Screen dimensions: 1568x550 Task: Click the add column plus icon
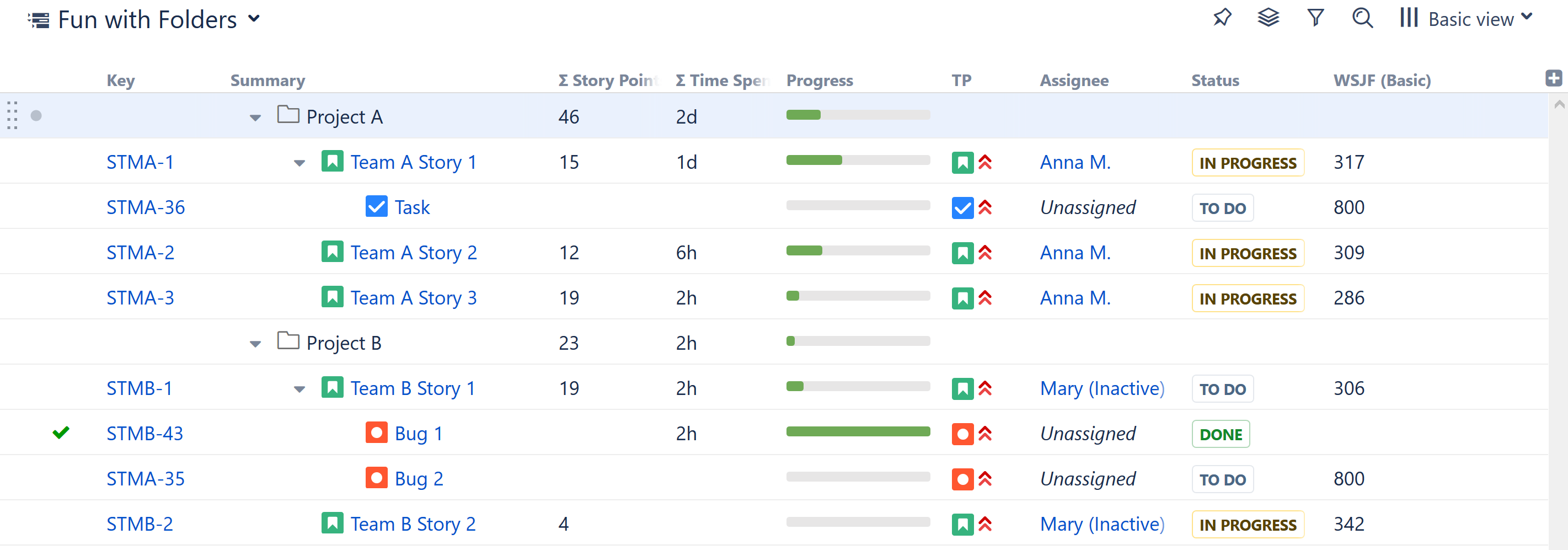tap(1553, 78)
